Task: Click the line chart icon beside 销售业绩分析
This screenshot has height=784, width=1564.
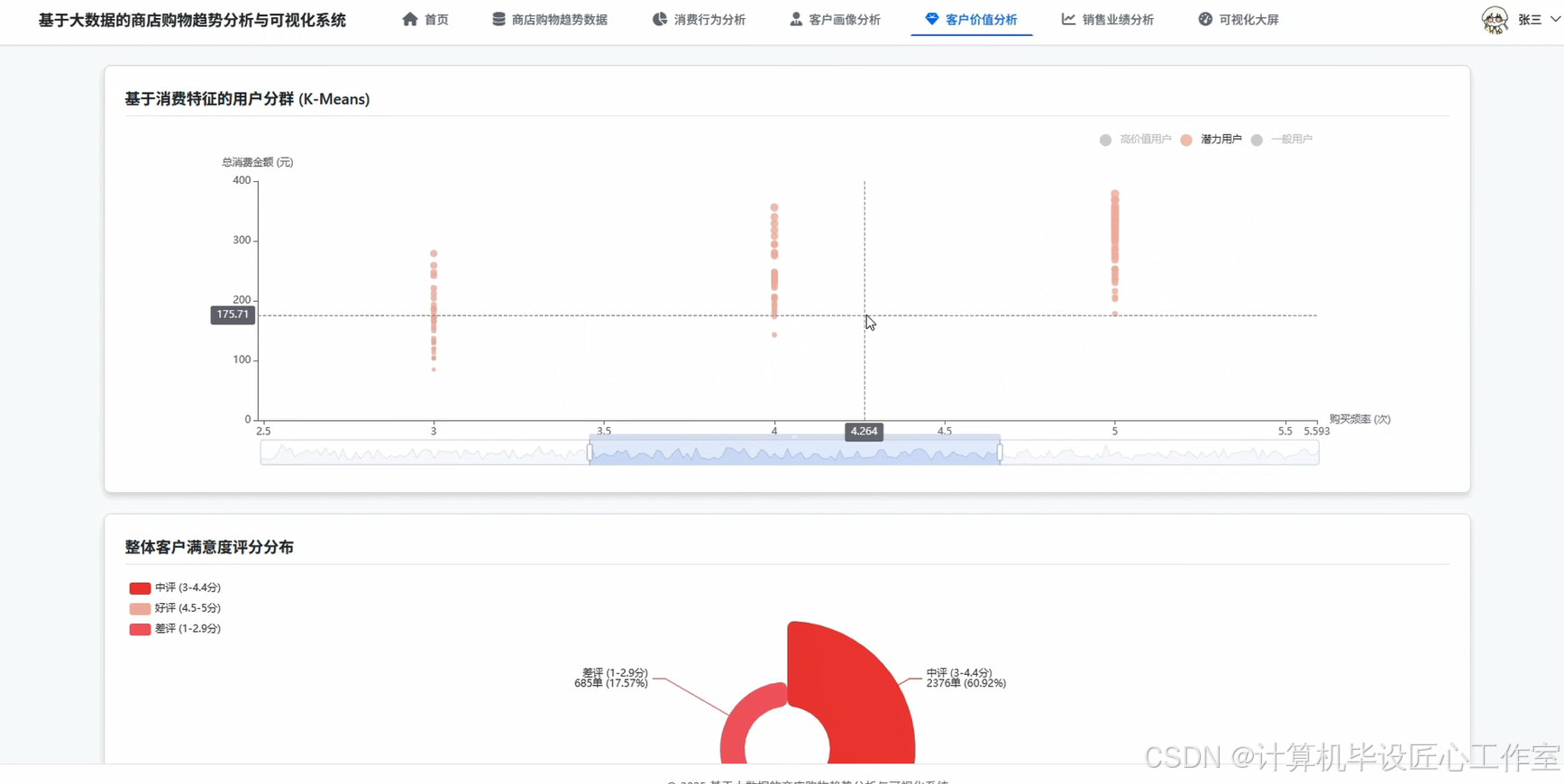Action: (x=1068, y=19)
